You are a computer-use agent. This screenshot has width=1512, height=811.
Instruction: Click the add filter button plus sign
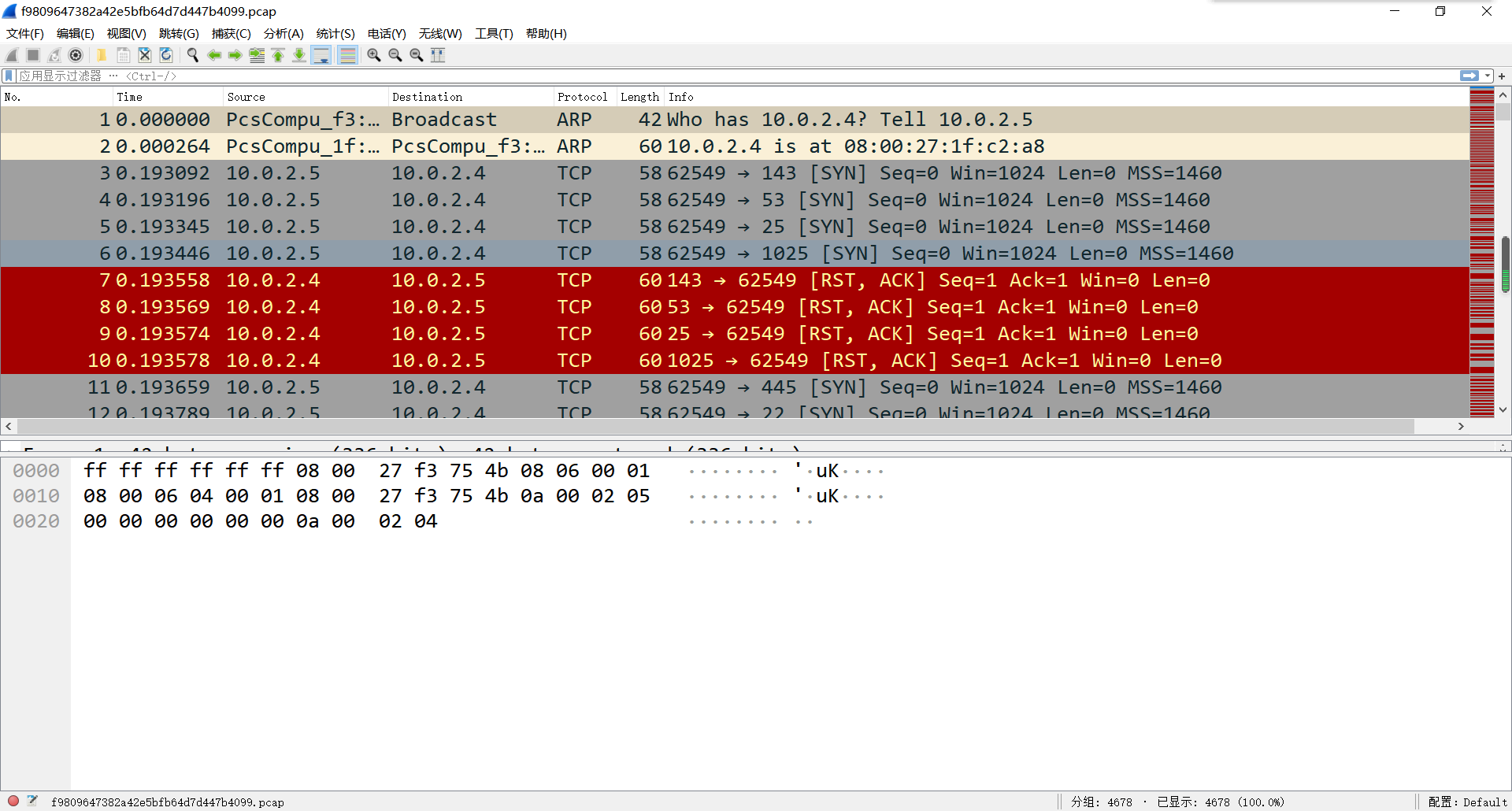pos(1502,76)
